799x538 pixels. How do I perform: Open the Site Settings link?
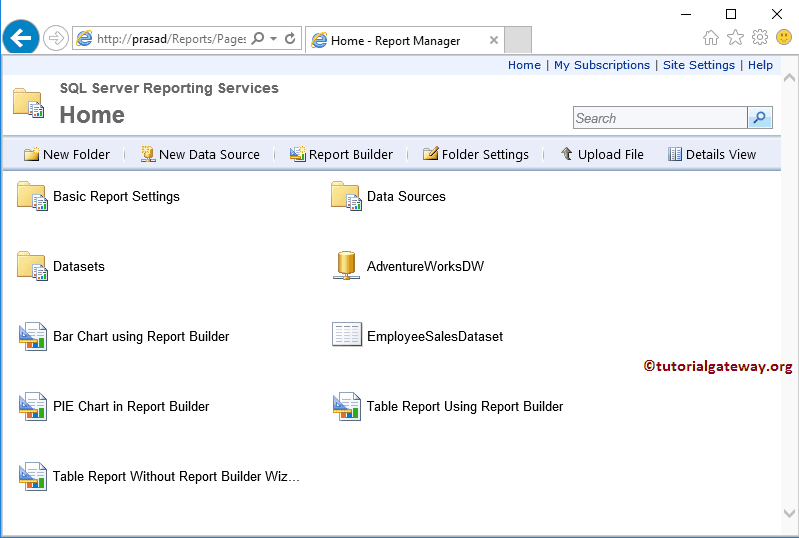click(x=698, y=65)
